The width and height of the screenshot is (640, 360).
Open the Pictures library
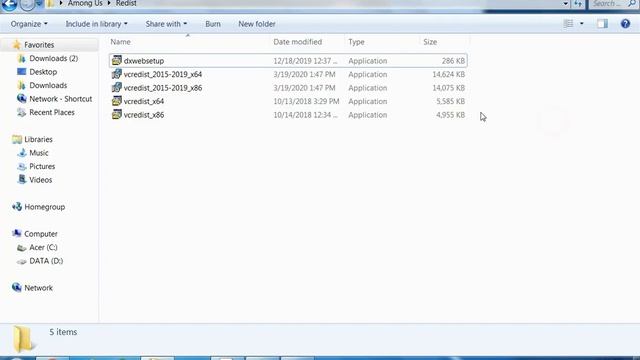(x=42, y=166)
